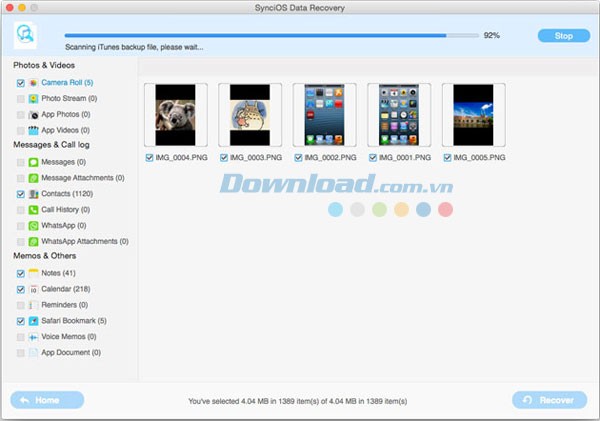
Task: Open the Contacts (1120) category
Action: pyautogui.click(x=67, y=194)
